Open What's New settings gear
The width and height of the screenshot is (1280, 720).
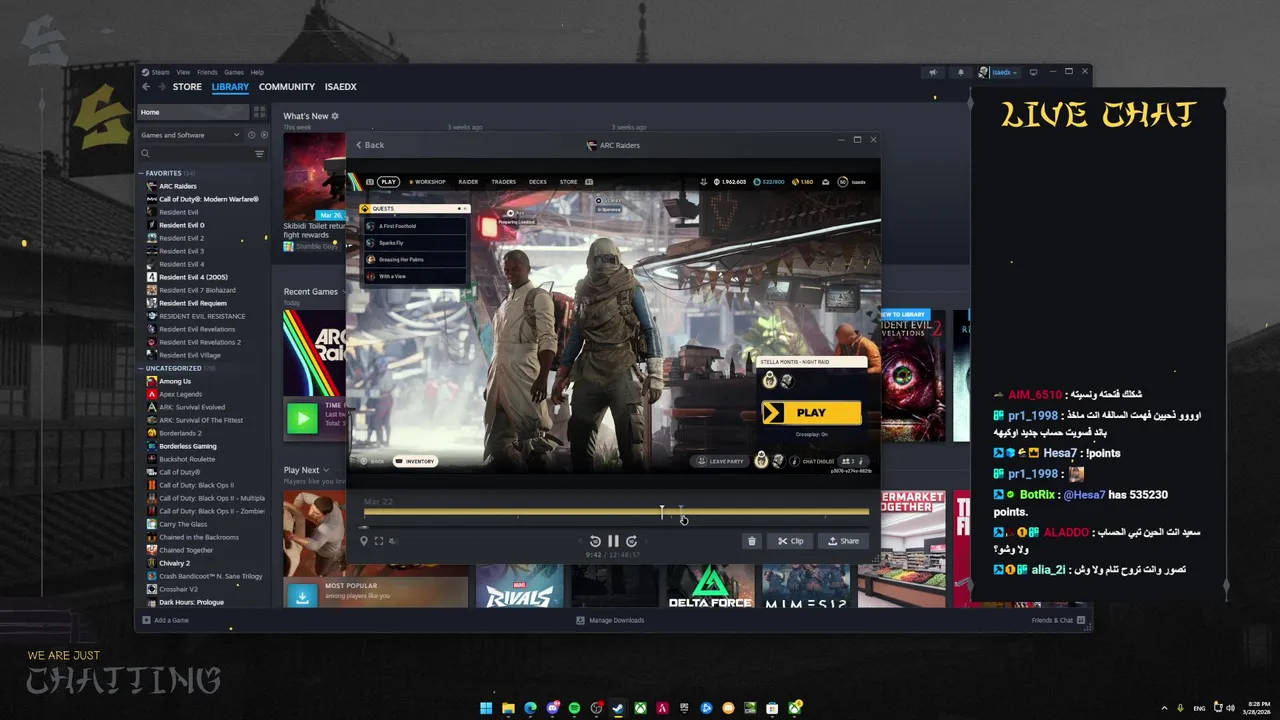(335, 116)
